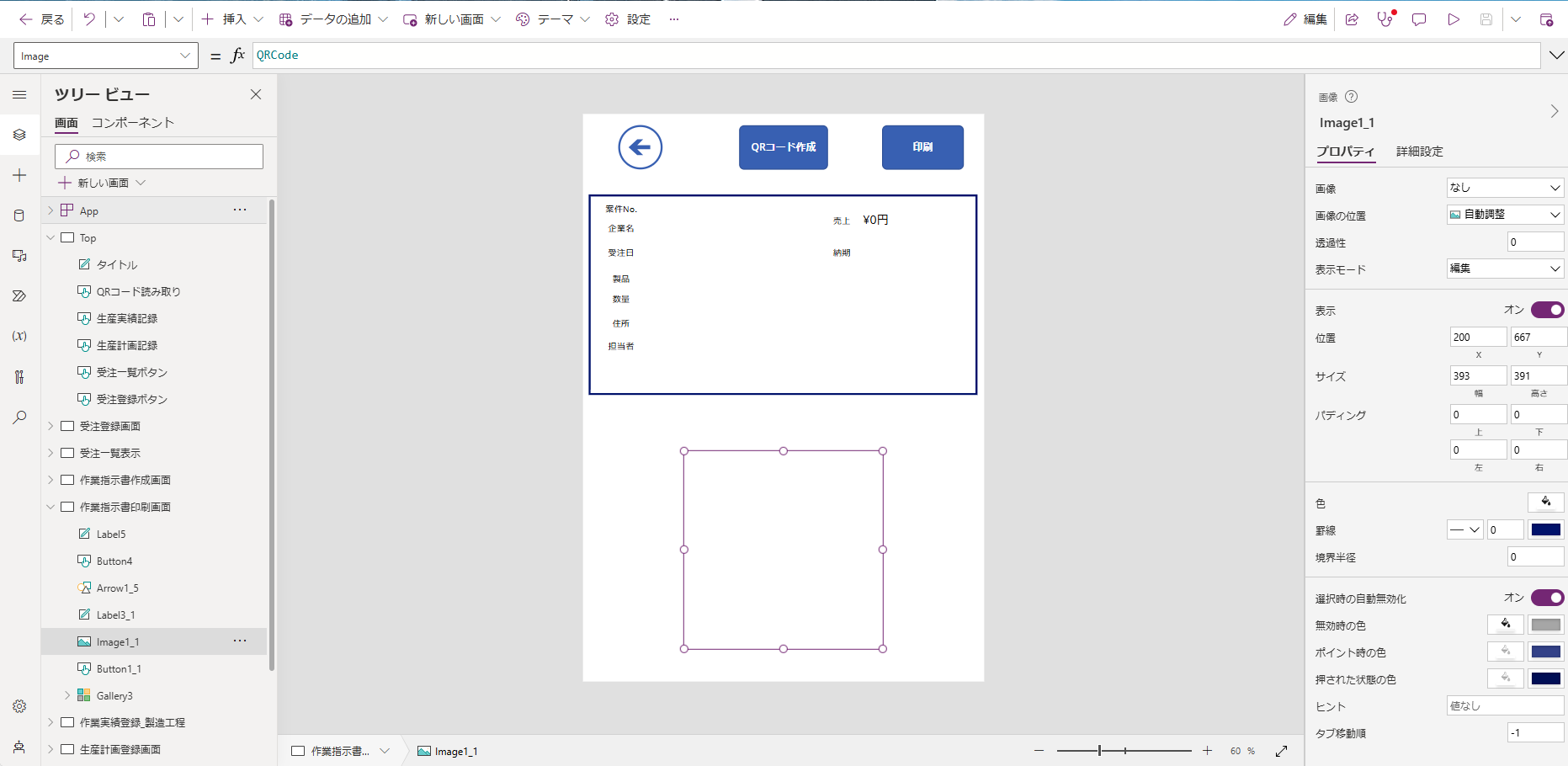Click the 印刷 button on canvas
This screenshot has width=1568, height=766.
(x=922, y=147)
